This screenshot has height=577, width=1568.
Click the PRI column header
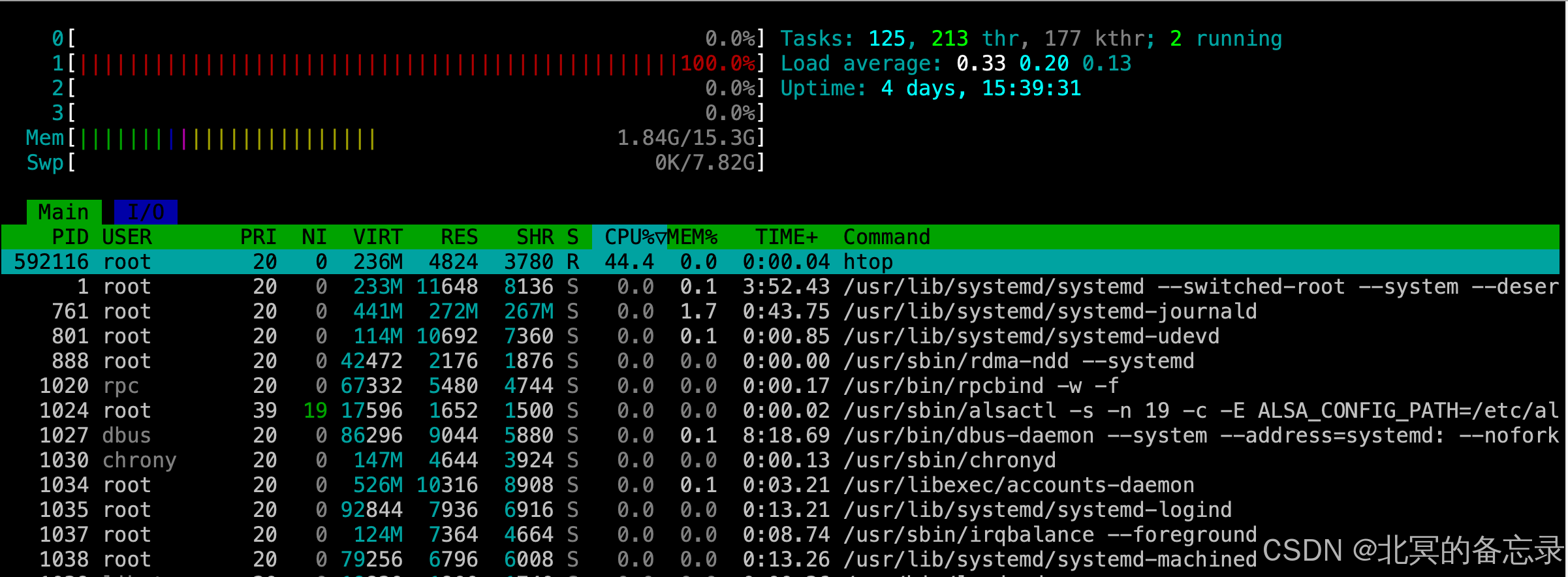click(x=259, y=237)
